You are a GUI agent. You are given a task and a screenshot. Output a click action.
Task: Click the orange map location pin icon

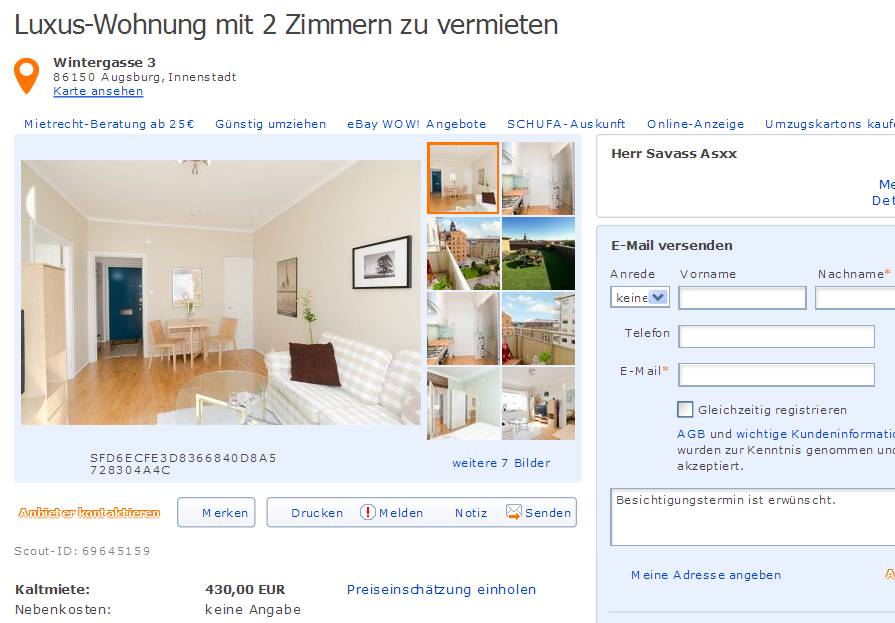[26, 75]
